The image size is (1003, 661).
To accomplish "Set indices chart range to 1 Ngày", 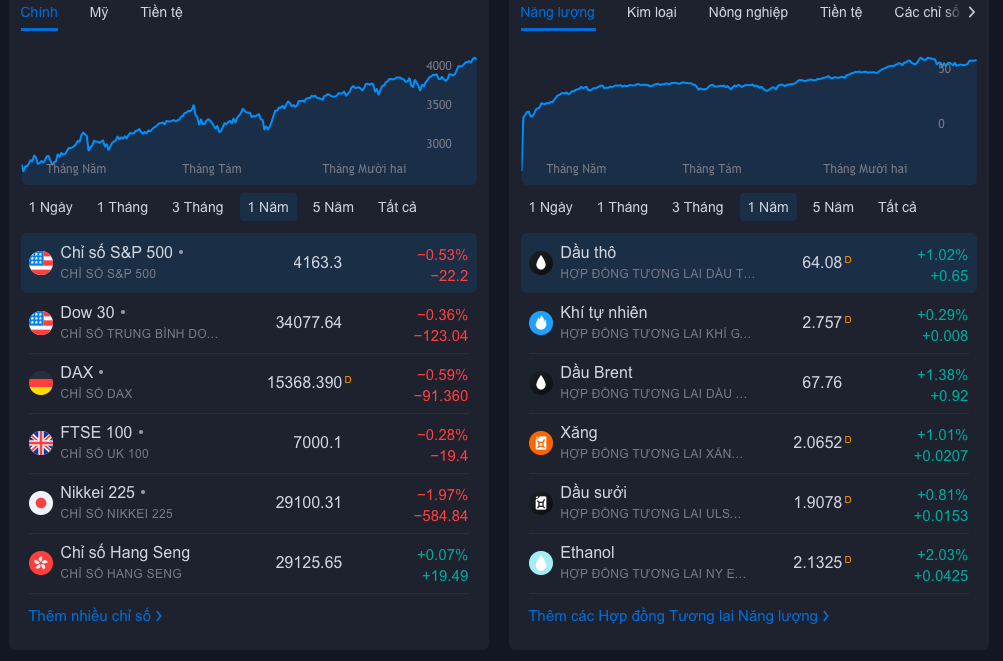I will pos(51,207).
